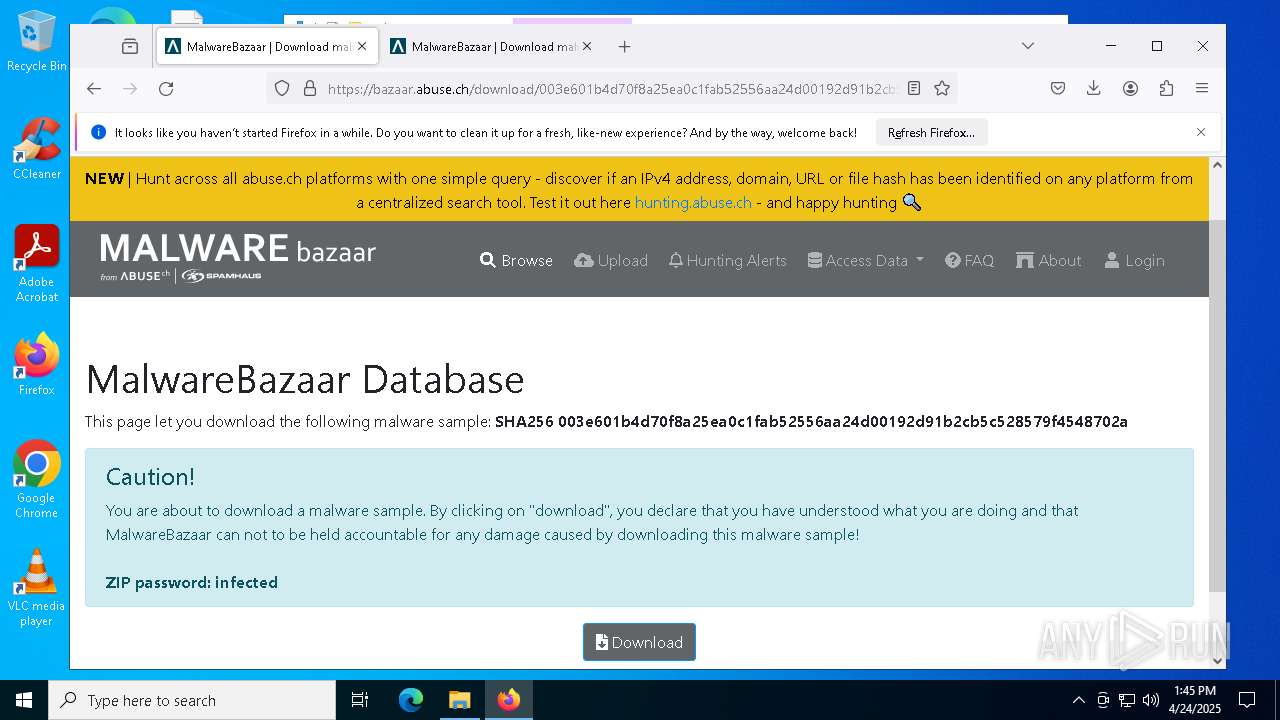Click the Download malware sample button
The width and height of the screenshot is (1280, 720).
pos(639,642)
